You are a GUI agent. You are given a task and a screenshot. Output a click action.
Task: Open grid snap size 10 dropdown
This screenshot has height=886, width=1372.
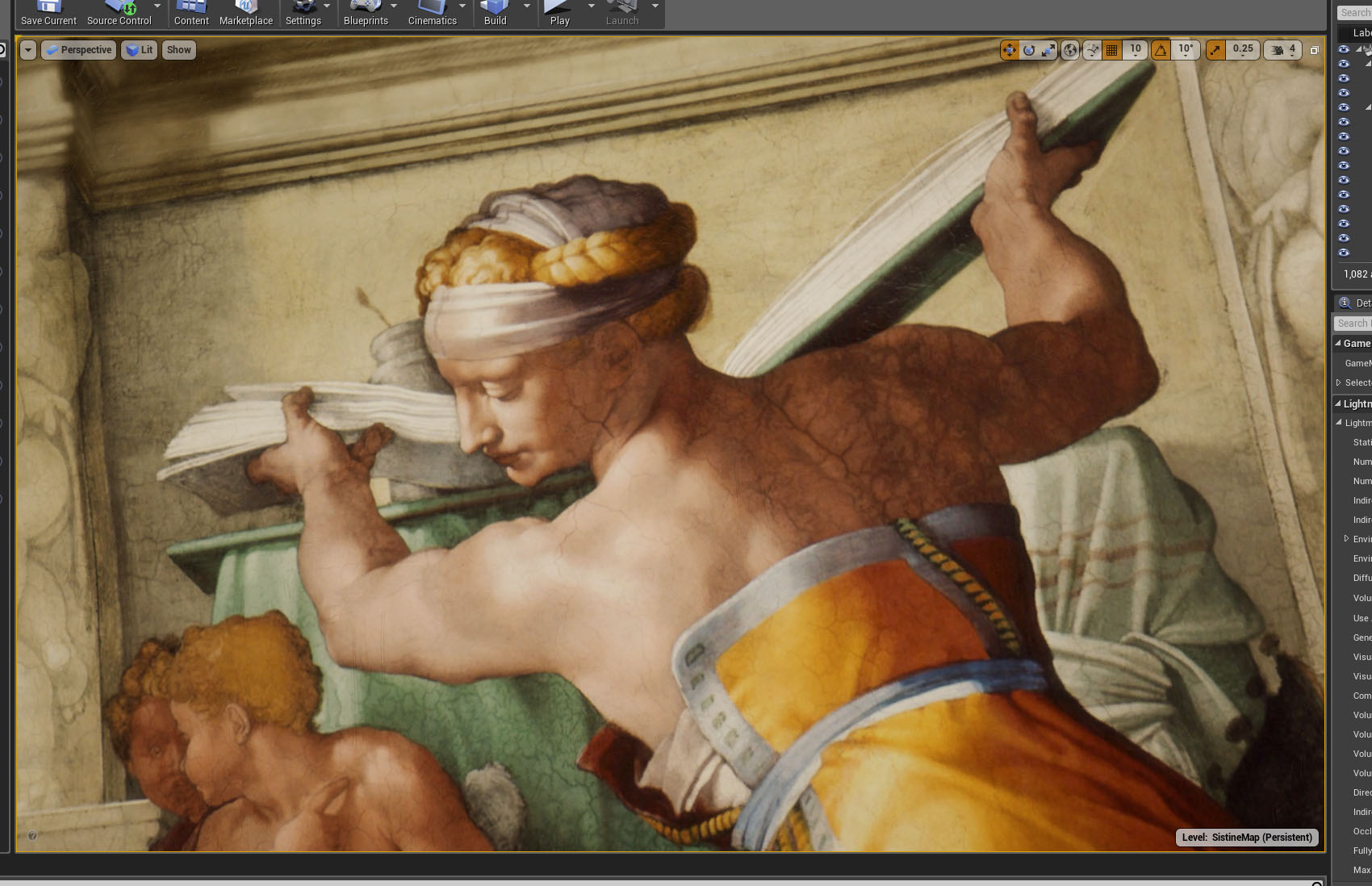(x=1135, y=50)
